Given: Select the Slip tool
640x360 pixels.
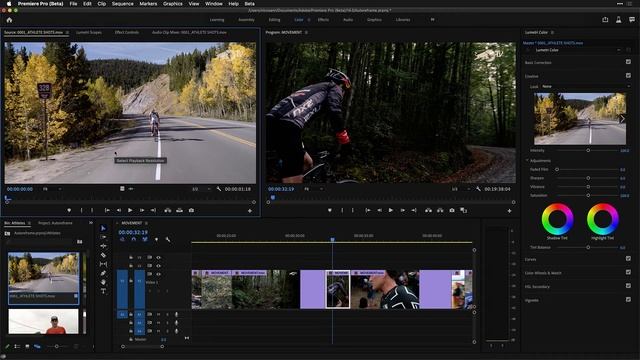Looking at the screenshot, I should [x=103, y=264].
